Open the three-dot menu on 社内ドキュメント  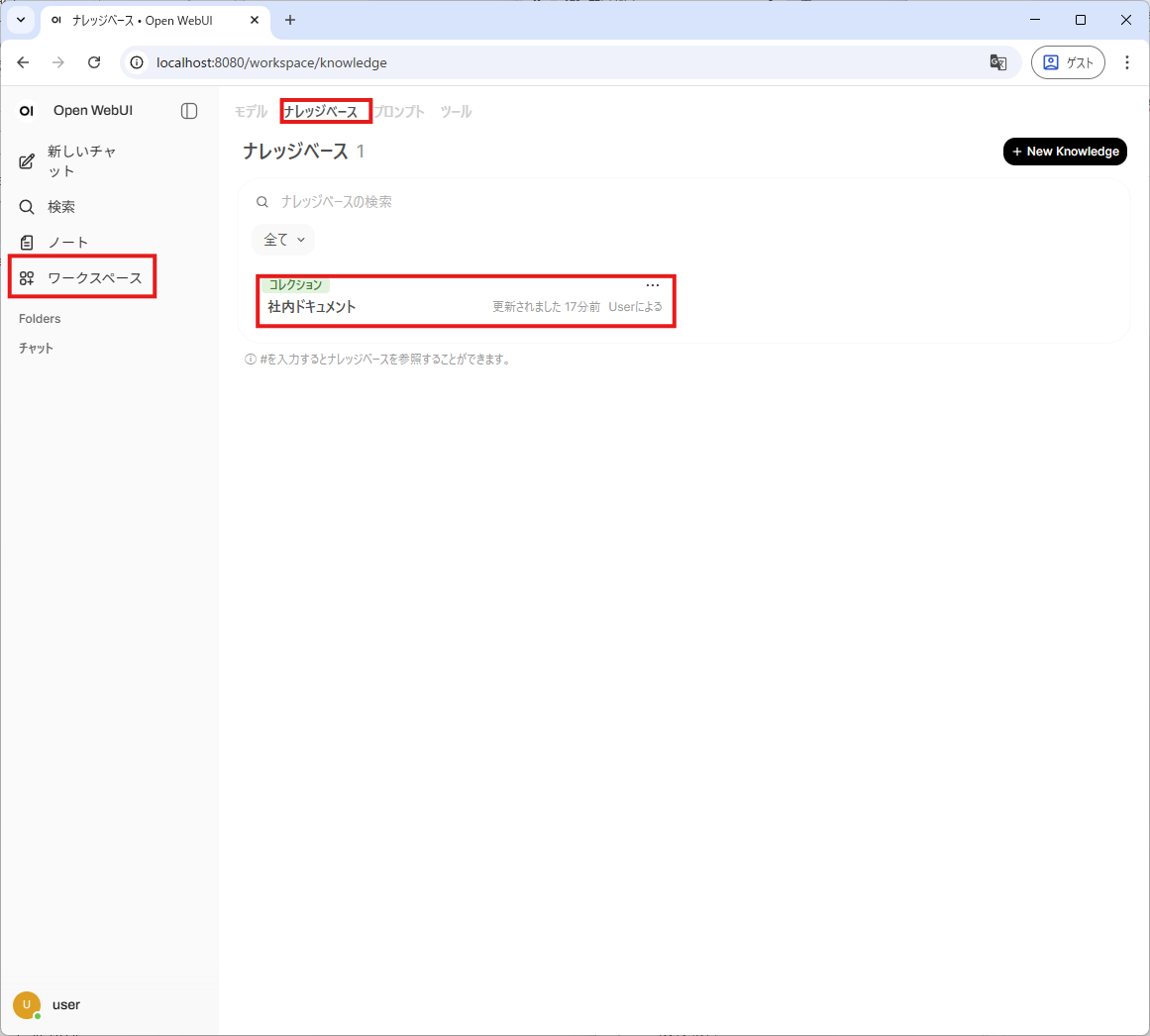pyautogui.click(x=652, y=285)
